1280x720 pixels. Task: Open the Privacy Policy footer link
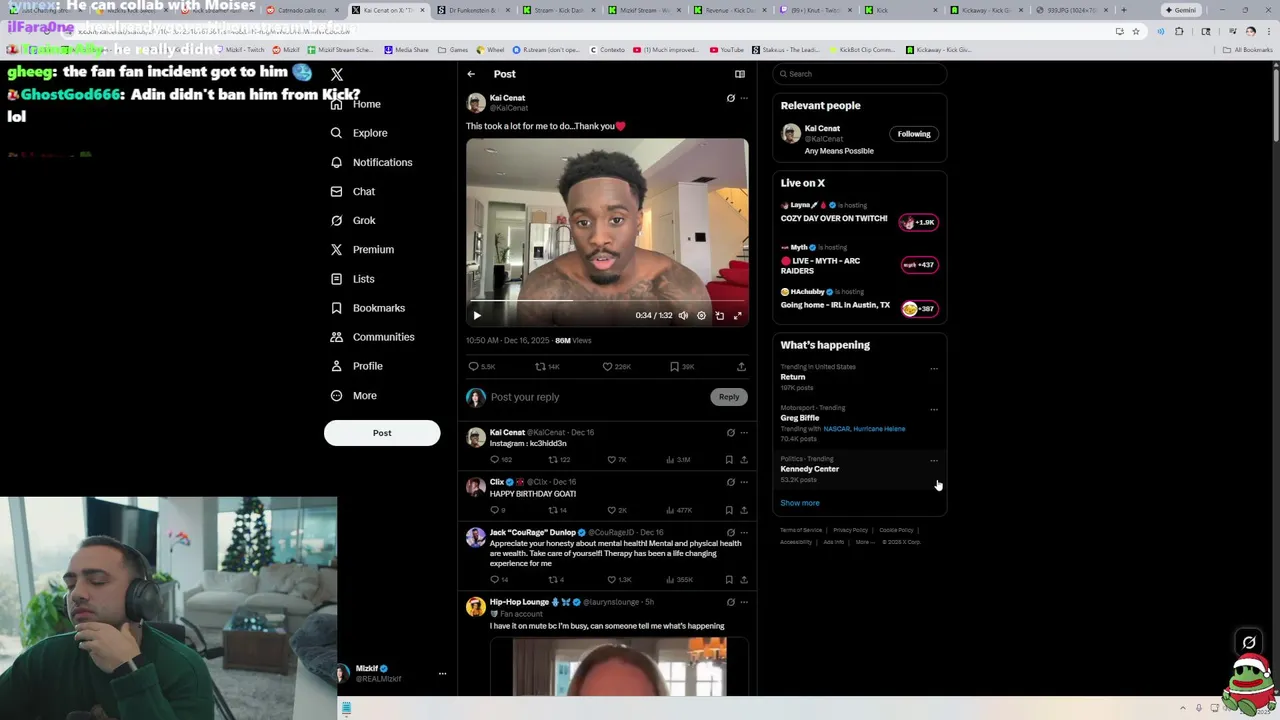[850, 530]
